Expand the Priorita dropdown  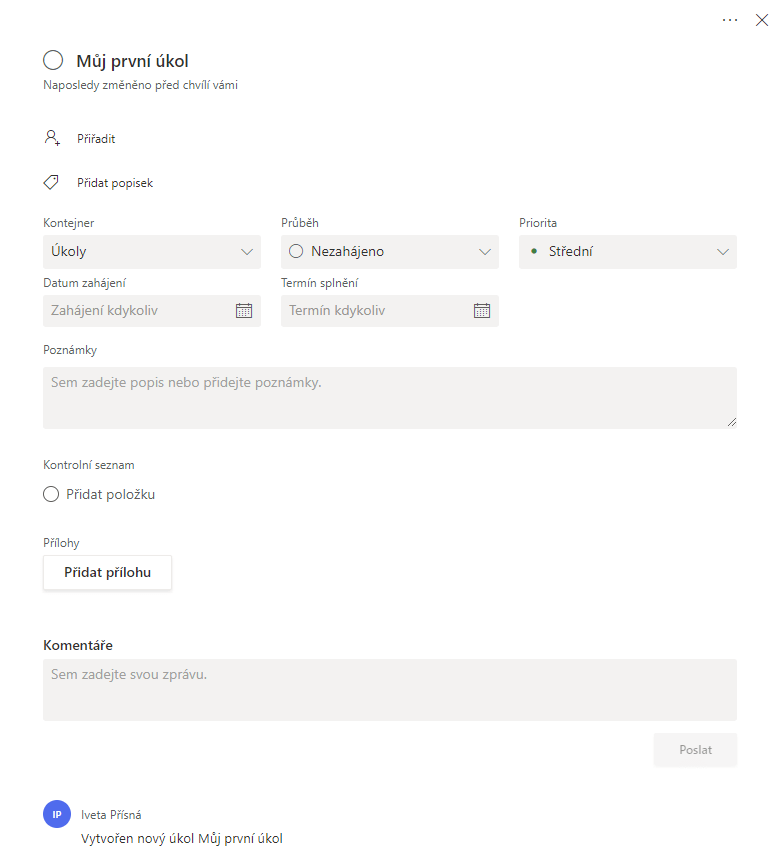click(x=628, y=252)
